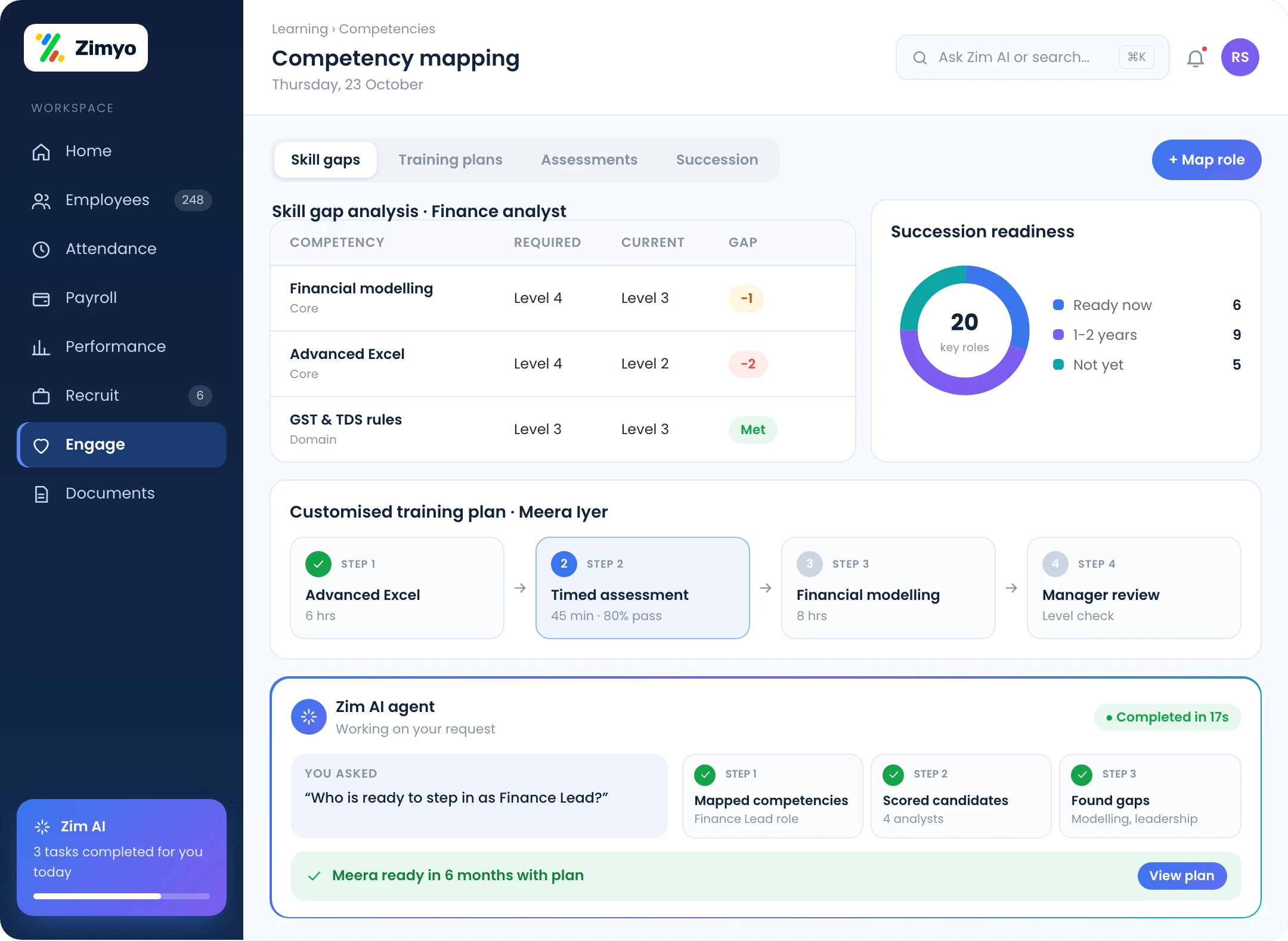Click the Step 2 number badge on Timed assessment

(564, 564)
